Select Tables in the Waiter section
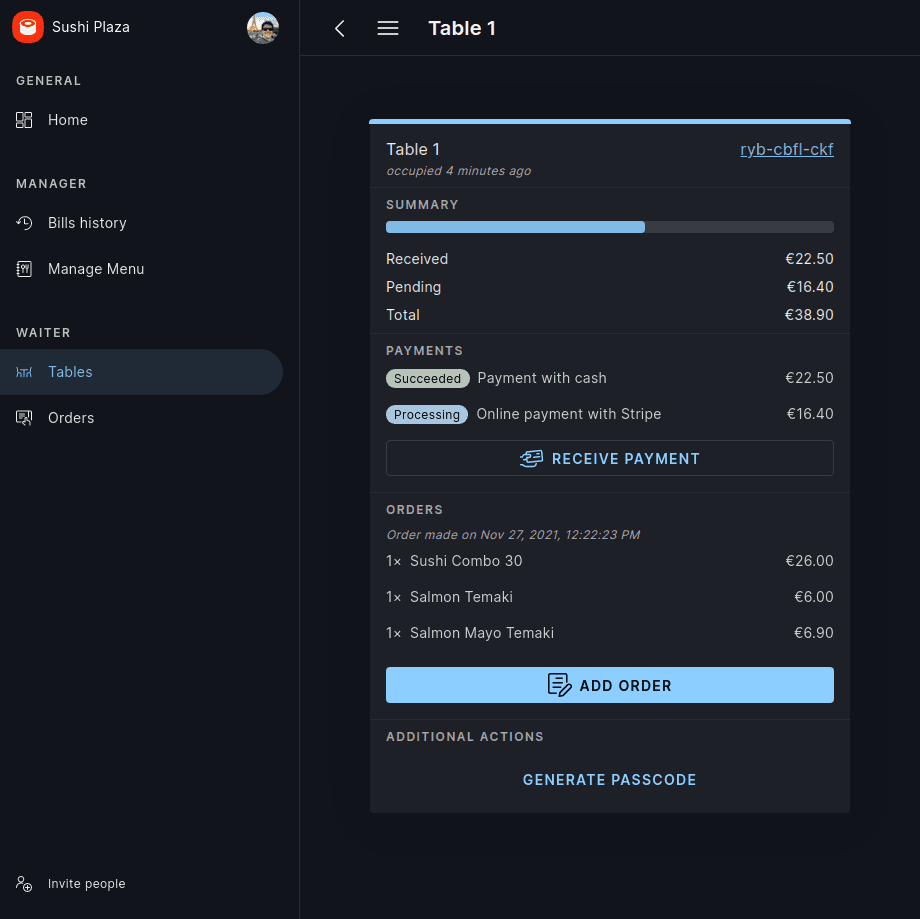 [141, 372]
